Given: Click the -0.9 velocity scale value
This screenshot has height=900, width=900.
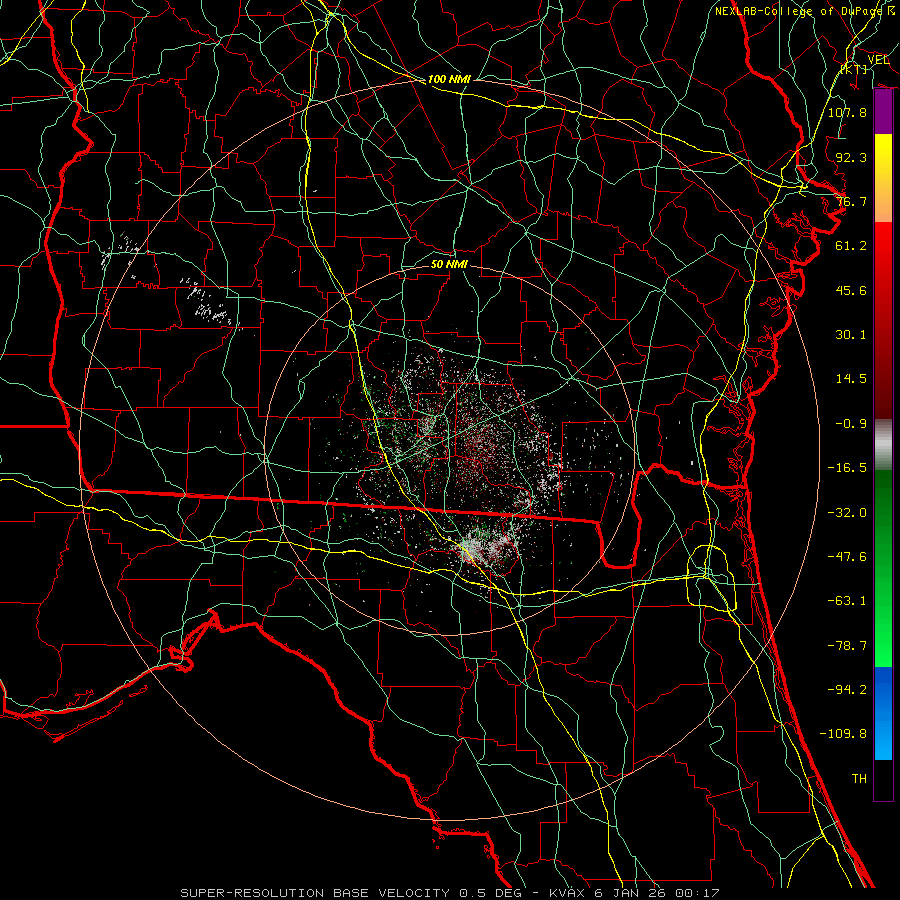Looking at the screenshot, I should (x=851, y=424).
